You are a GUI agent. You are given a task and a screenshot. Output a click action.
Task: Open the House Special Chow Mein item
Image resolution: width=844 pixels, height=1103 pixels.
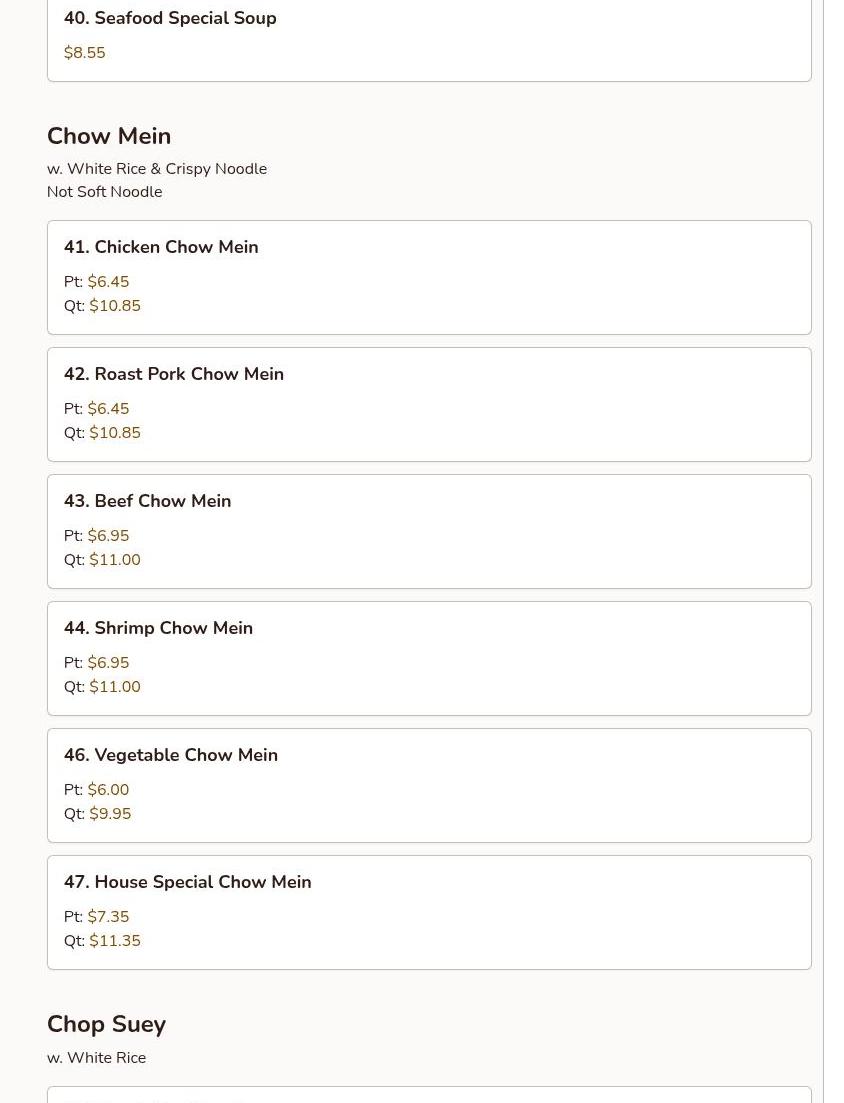click(188, 882)
